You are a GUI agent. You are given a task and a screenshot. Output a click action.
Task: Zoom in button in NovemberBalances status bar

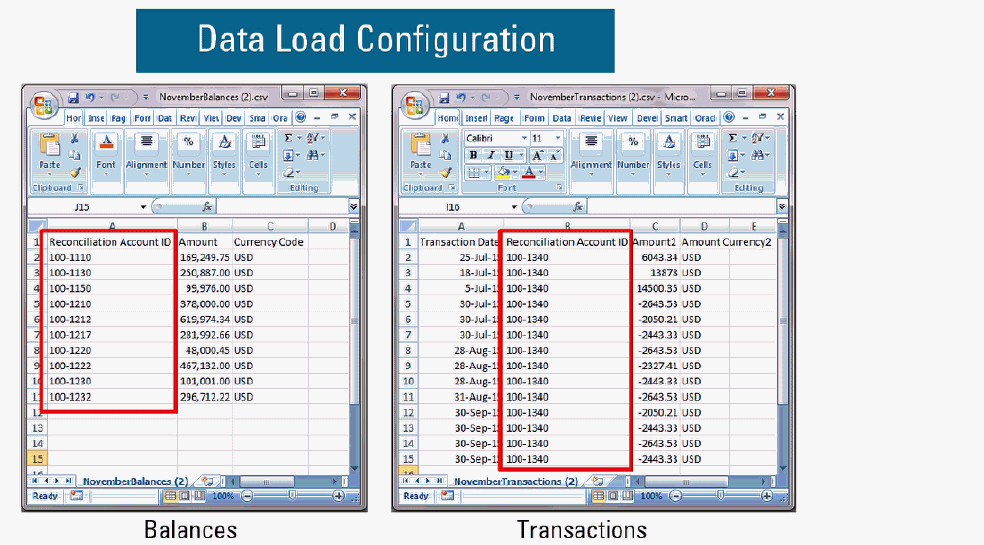tap(339, 496)
